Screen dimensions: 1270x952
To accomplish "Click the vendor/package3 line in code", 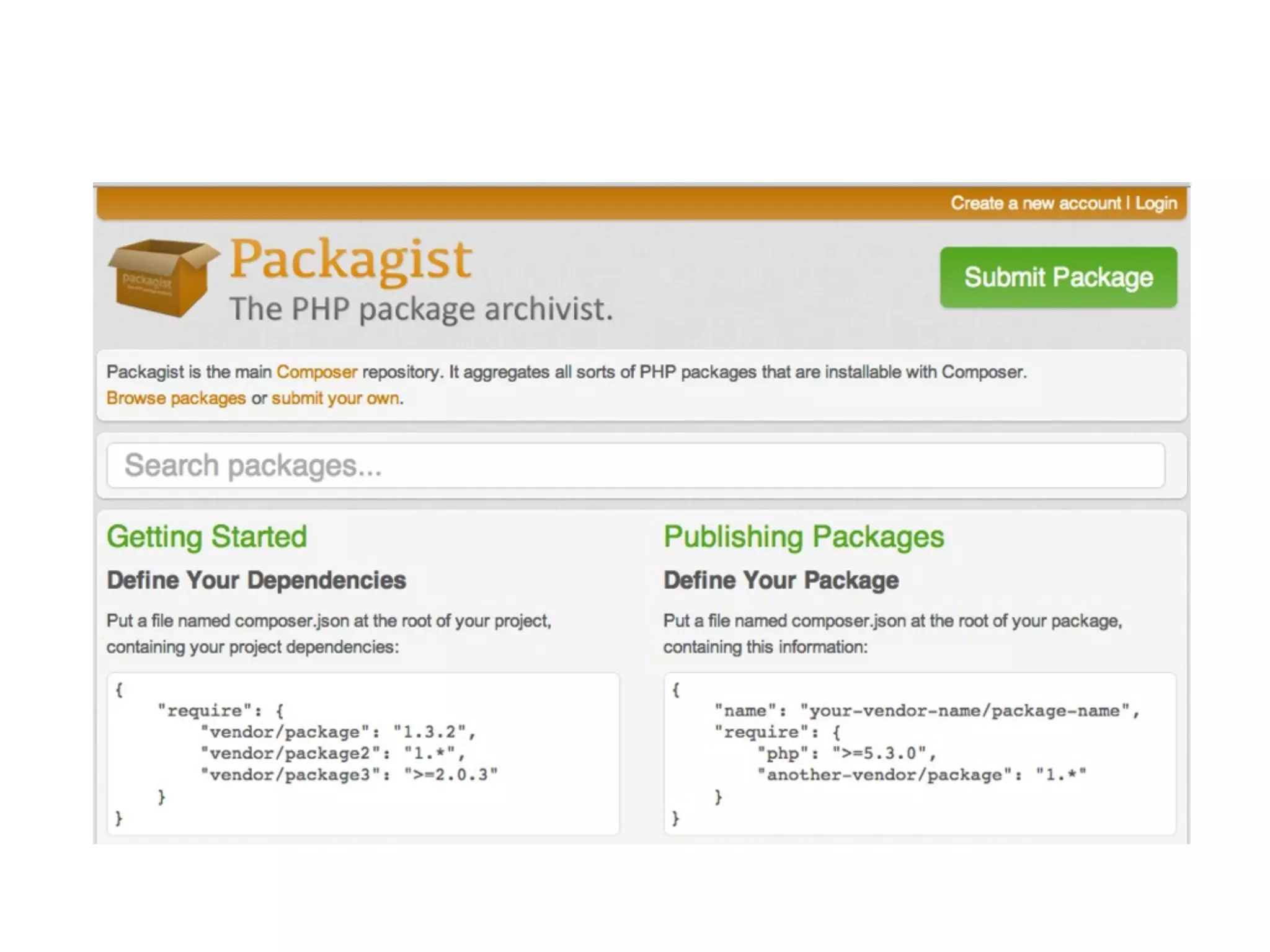I will [x=349, y=775].
